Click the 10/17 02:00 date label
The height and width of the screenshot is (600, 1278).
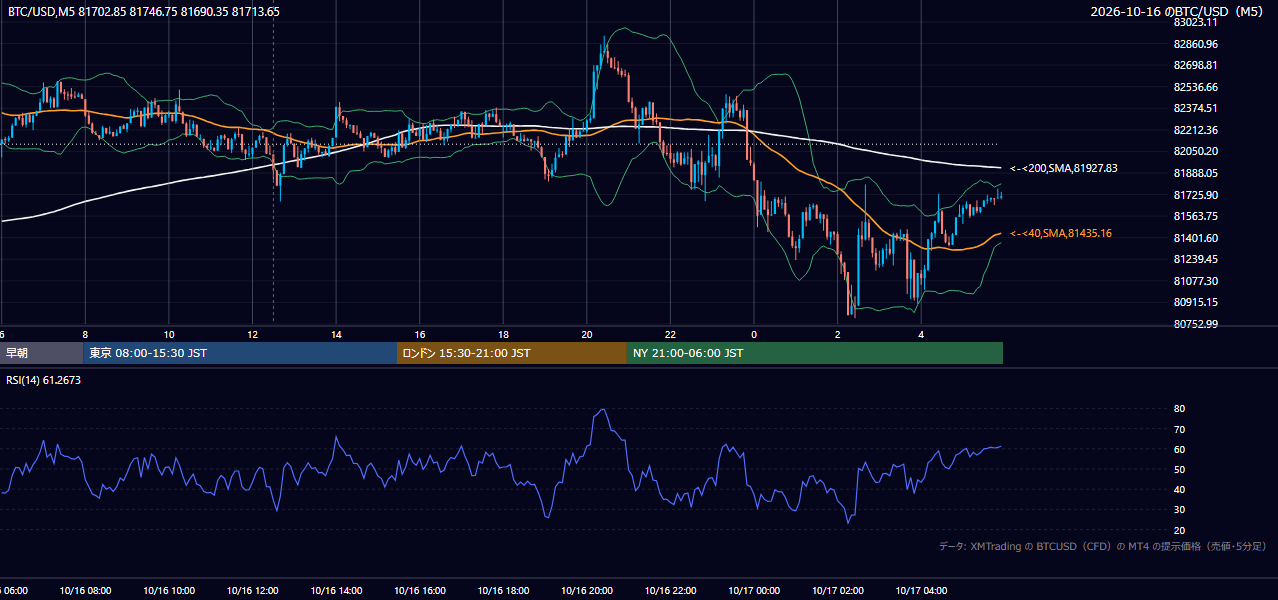pyautogui.click(x=838, y=591)
